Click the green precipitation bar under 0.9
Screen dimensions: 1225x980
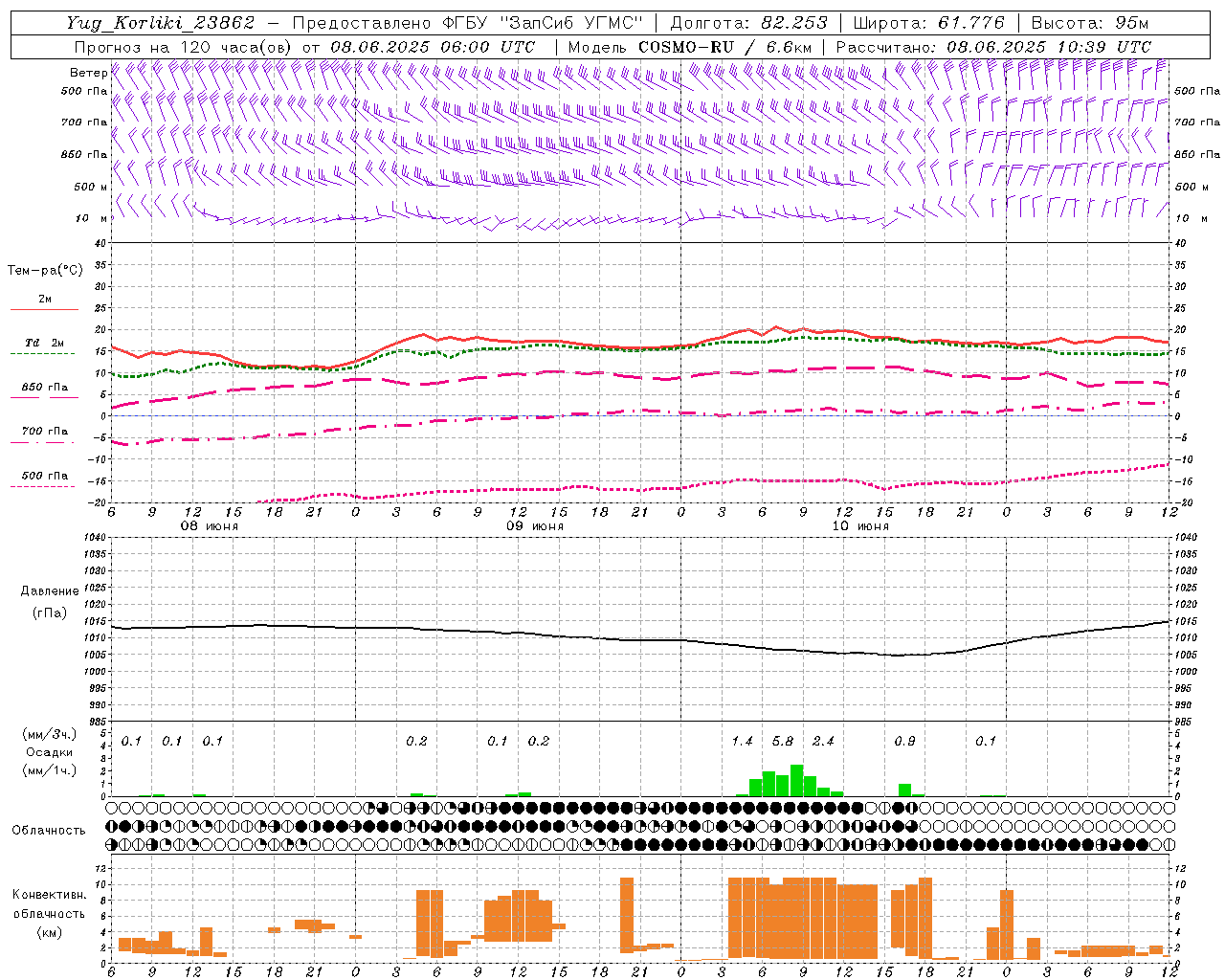pos(904,790)
